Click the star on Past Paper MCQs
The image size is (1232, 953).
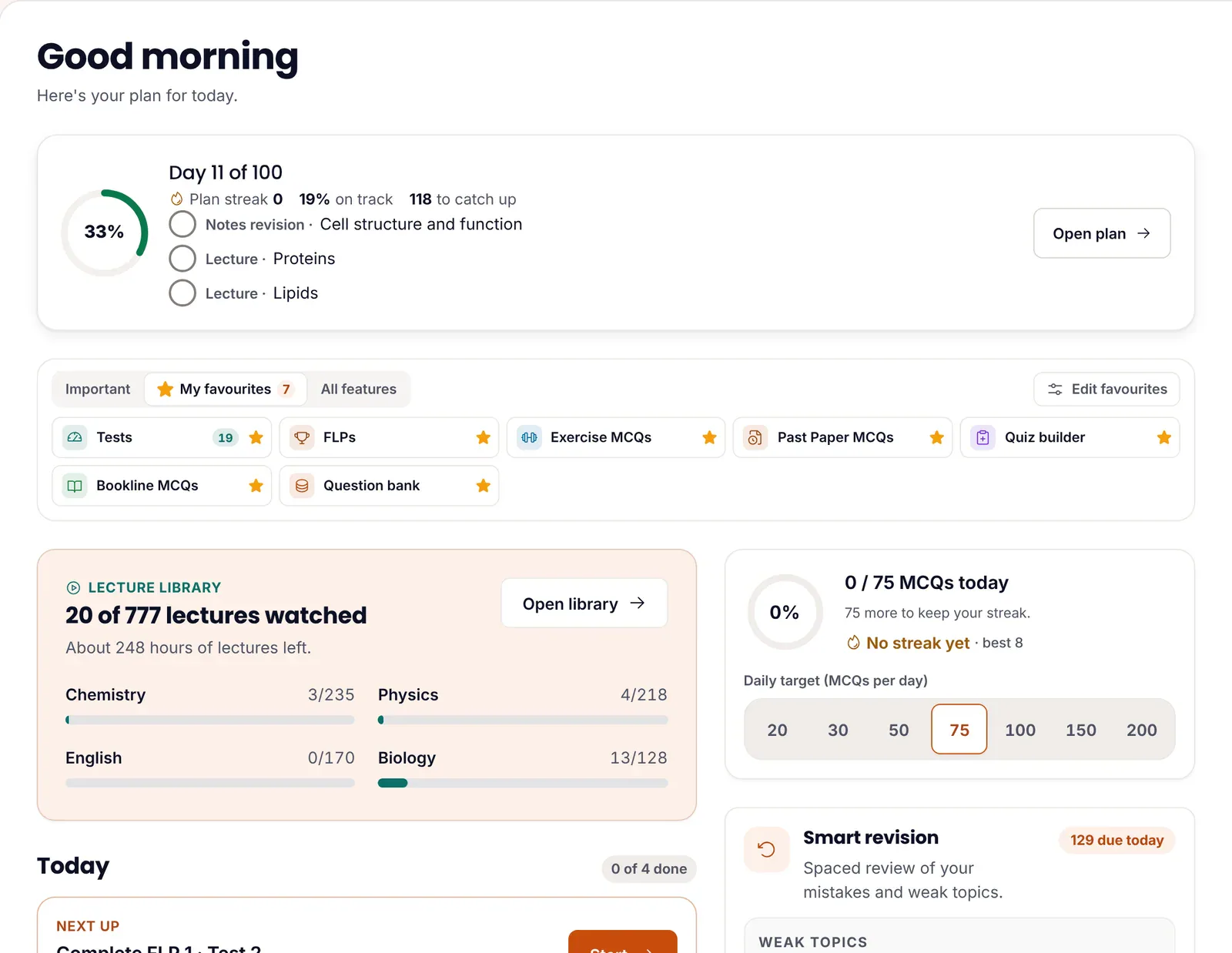[937, 437]
